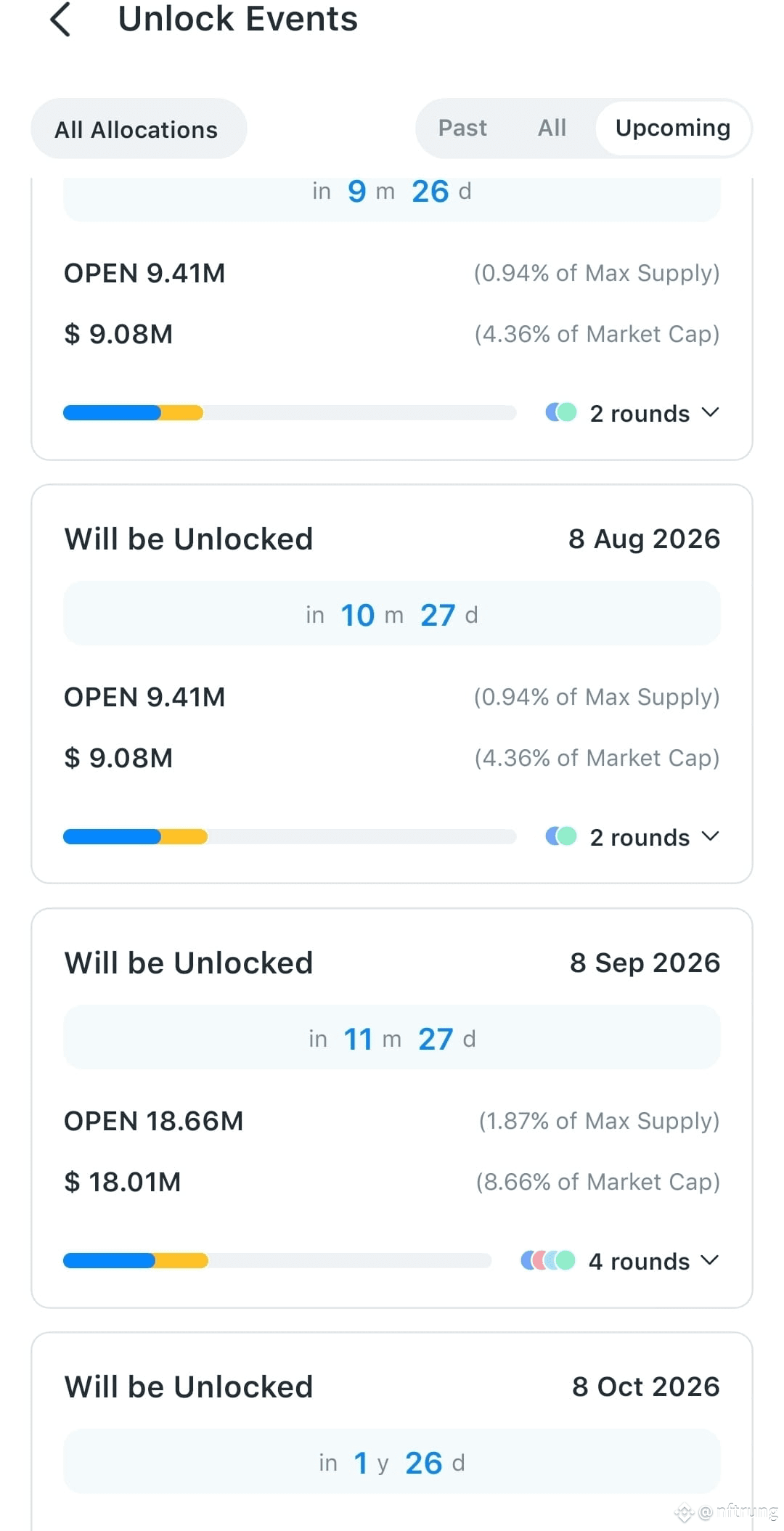
Task: Expand 4 rounds on 8 Sep 2026 card
Action: [653, 1261]
